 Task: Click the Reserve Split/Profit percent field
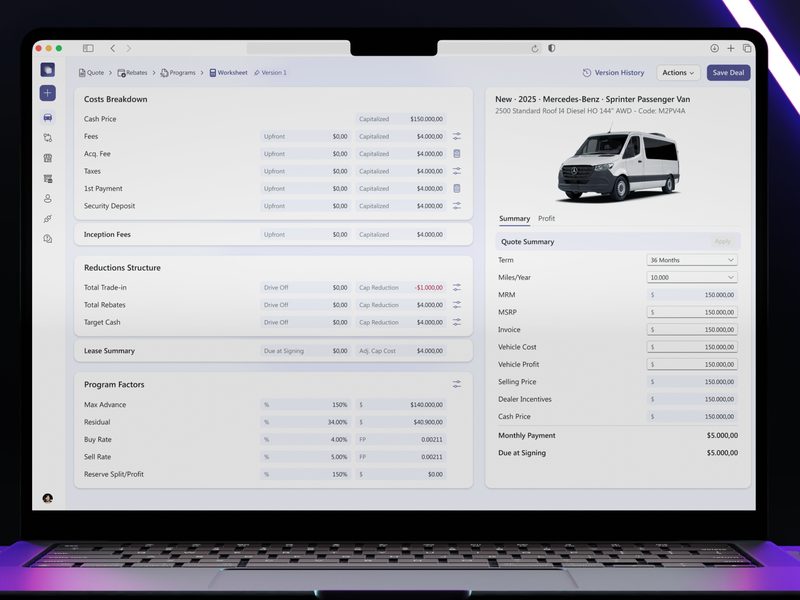[306, 474]
